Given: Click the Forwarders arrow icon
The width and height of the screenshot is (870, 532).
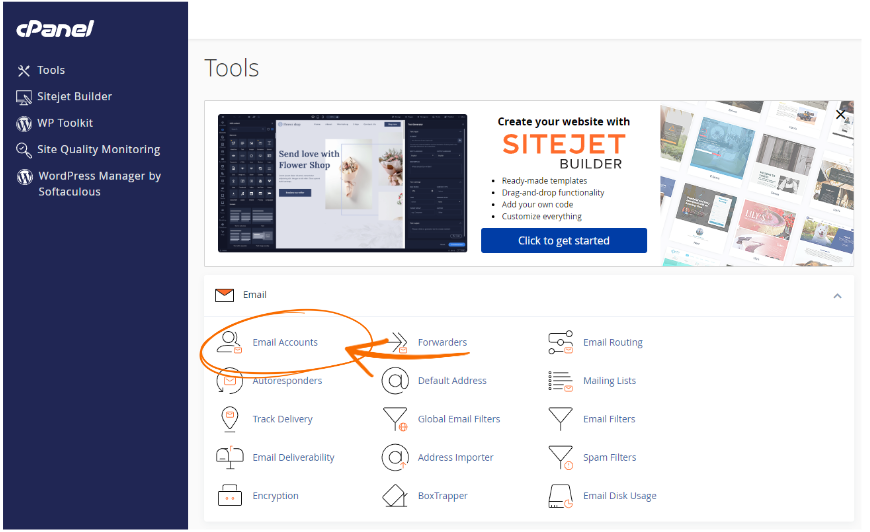Looking at the screenshot, I should click(396, 342).
